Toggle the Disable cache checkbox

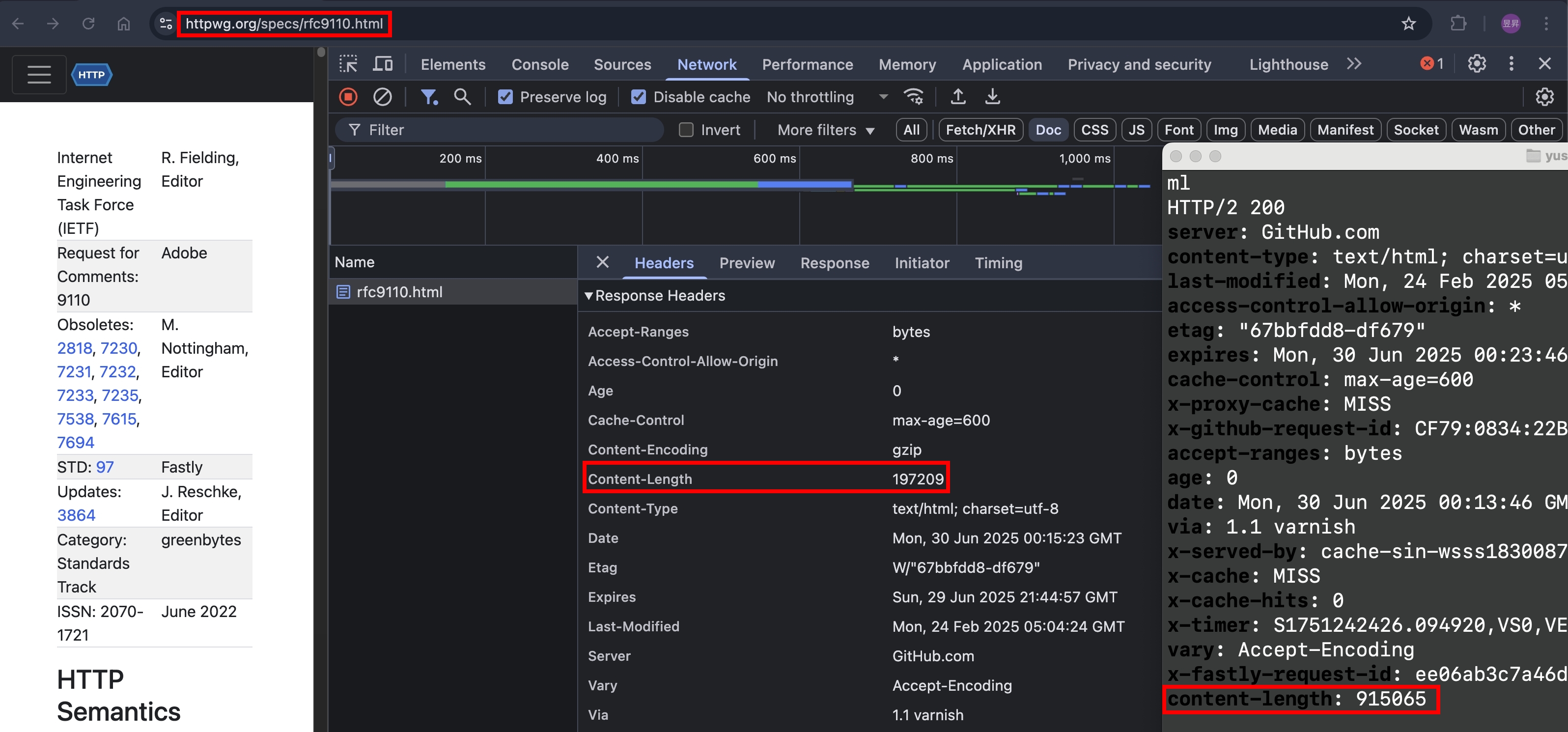click(638, 97)
